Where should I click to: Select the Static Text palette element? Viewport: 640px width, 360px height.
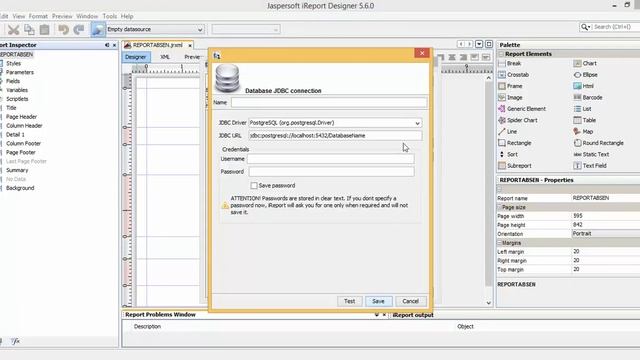591,154
